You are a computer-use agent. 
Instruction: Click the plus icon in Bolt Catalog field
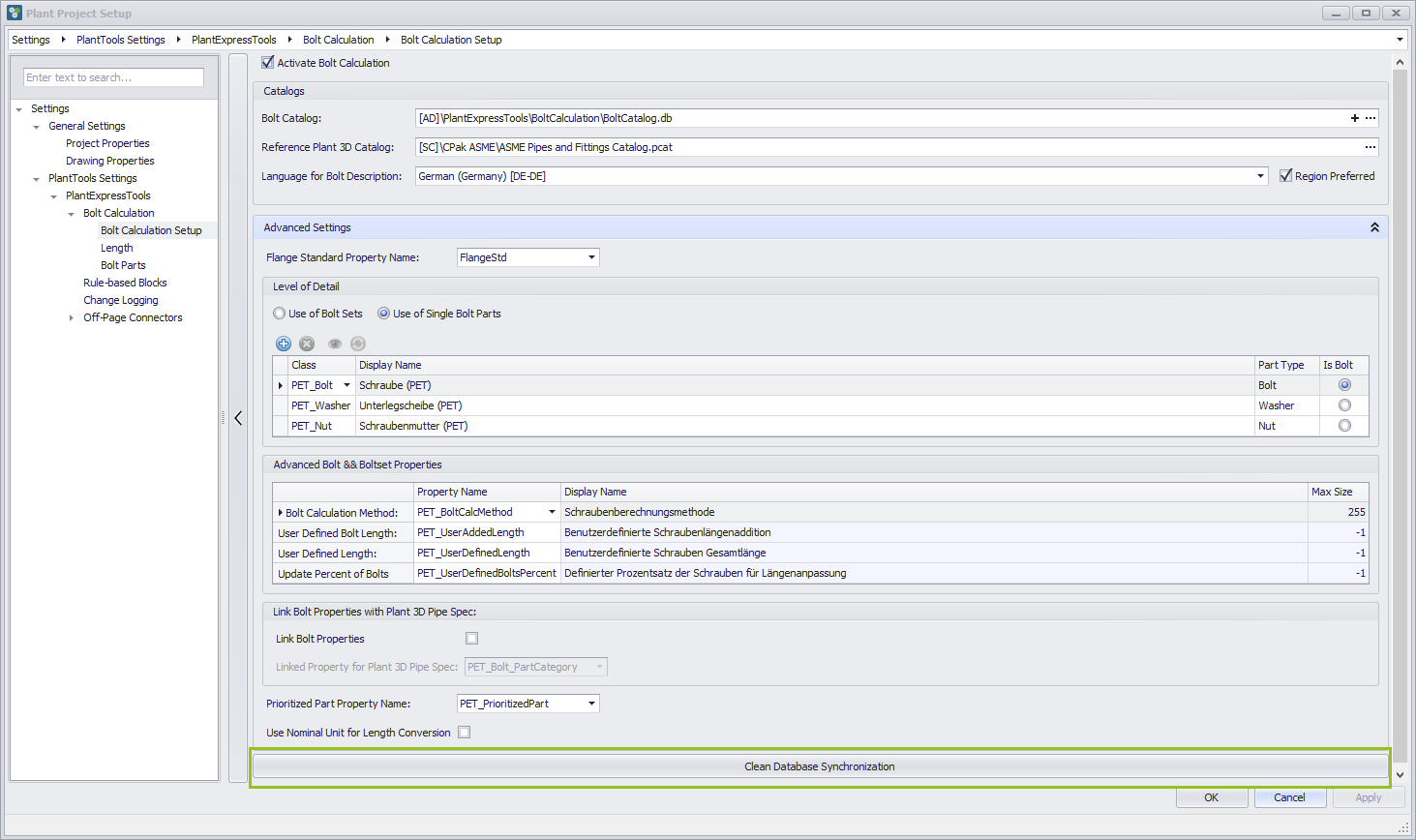click(x=1355, y=118)
